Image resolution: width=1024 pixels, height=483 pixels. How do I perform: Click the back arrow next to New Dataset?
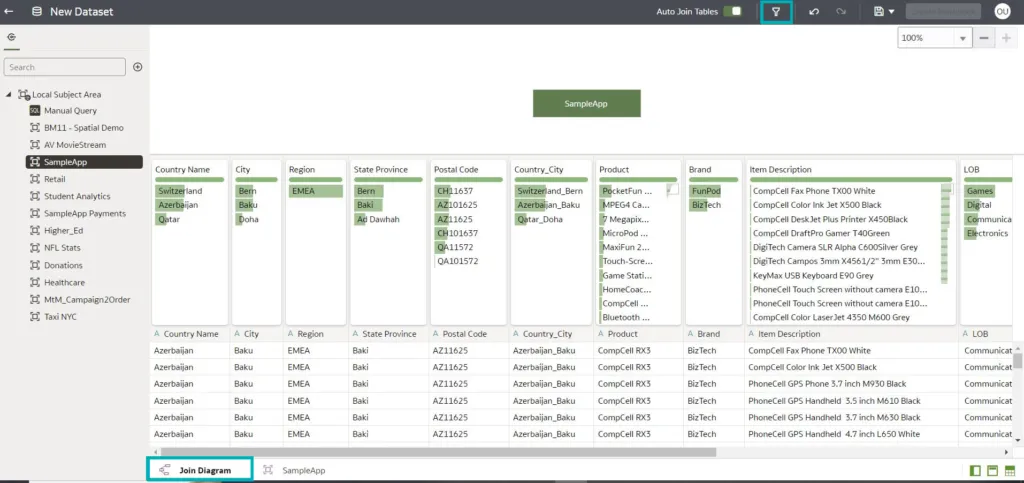[x=10, y=12]
